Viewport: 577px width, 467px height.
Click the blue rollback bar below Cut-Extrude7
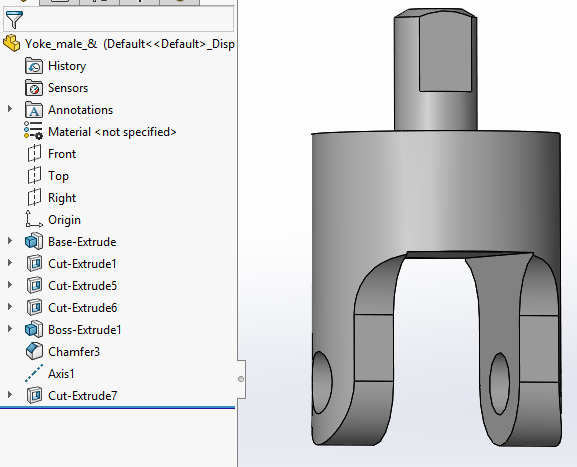click(117, 407)
